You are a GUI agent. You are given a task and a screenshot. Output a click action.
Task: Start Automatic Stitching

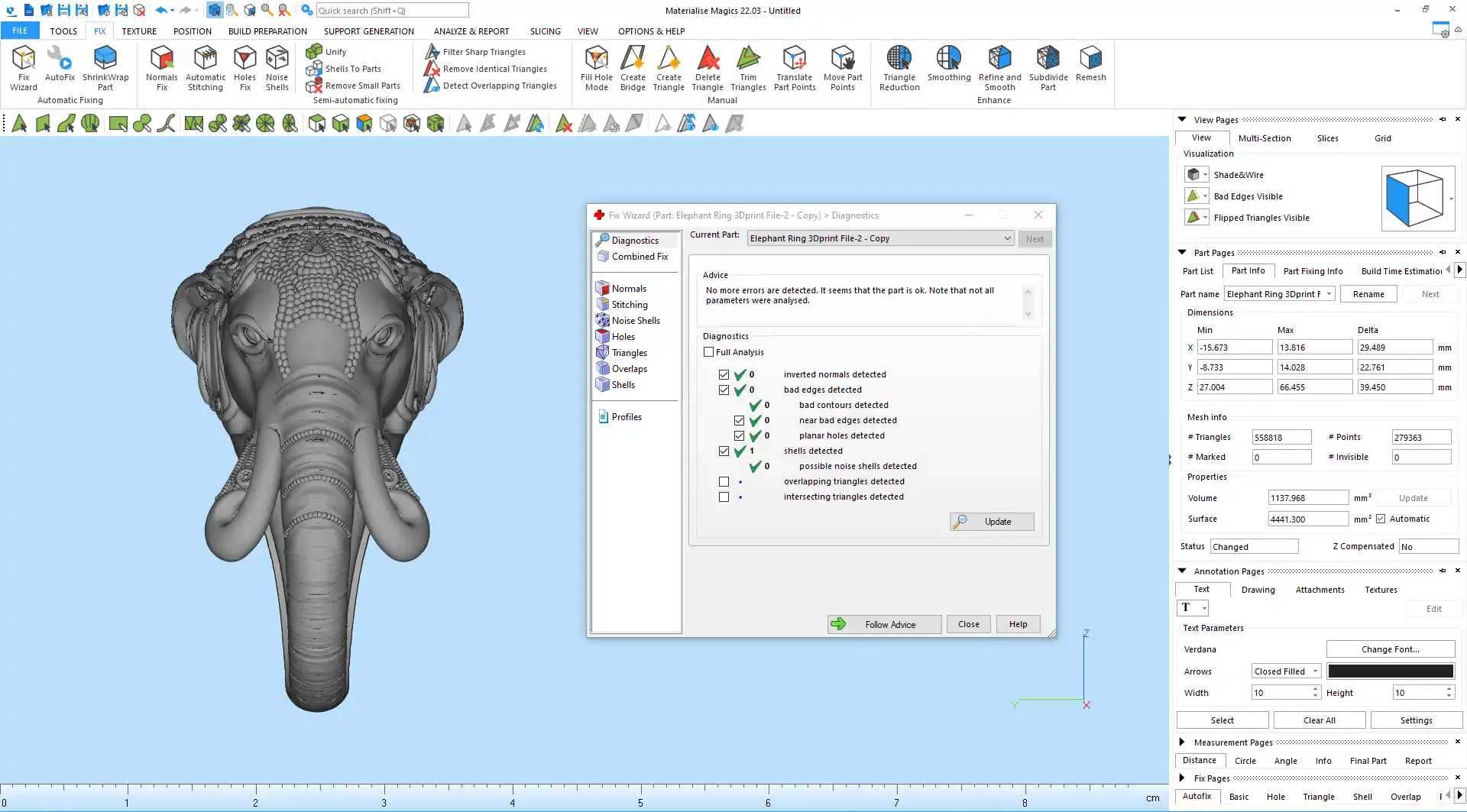206,68
